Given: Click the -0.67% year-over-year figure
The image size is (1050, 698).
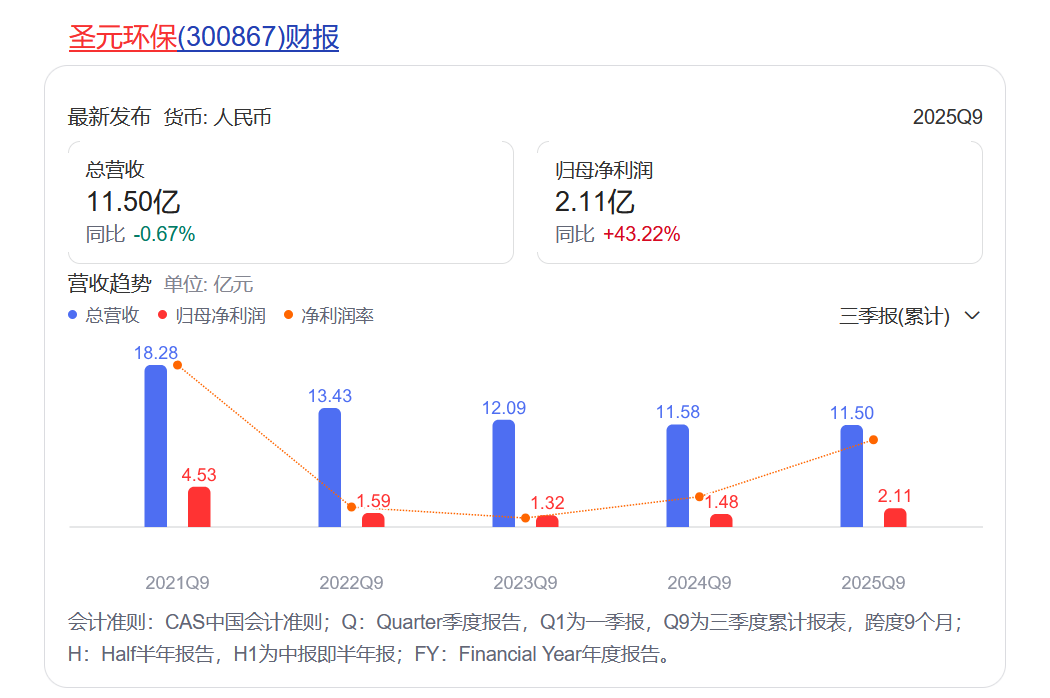Looking at the screenshot, I should pyautogui.click(x=164, y=234).
